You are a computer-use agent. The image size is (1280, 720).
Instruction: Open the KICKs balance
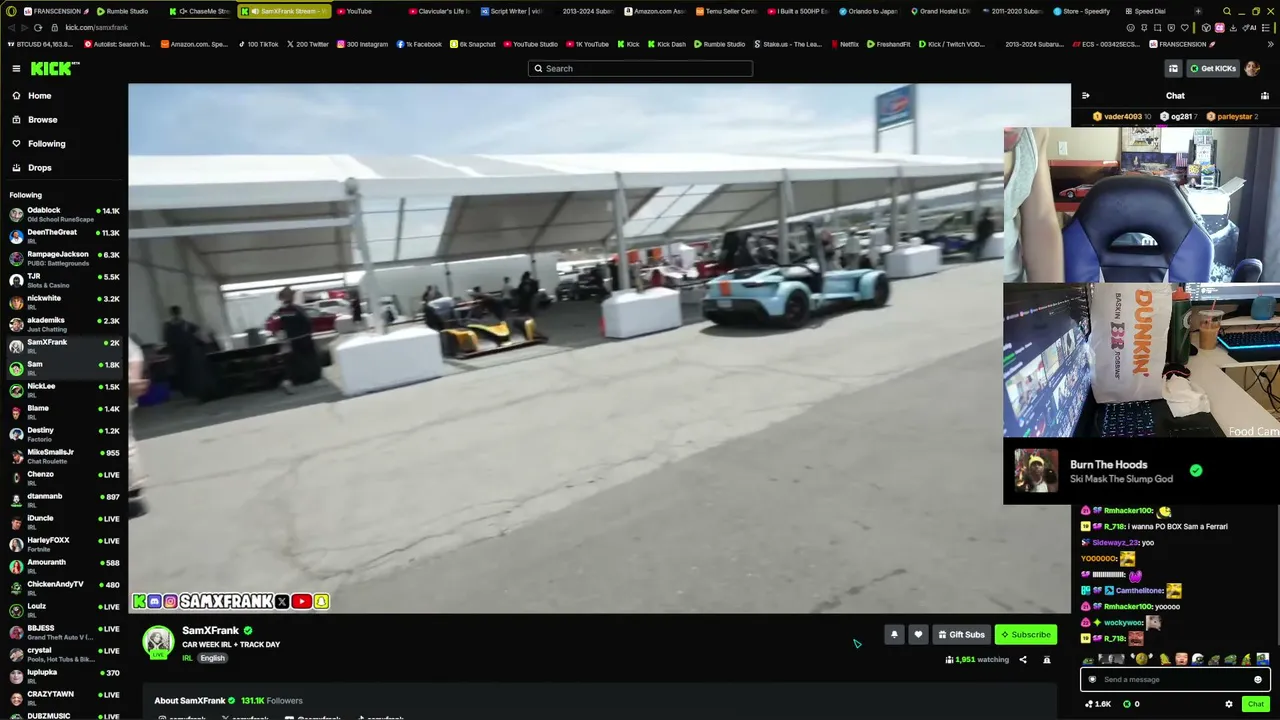pos(1131,704)
